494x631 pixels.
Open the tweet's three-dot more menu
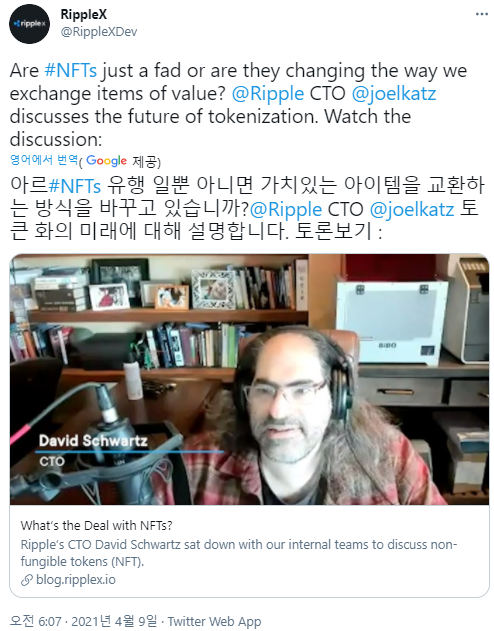coord(481,14)
